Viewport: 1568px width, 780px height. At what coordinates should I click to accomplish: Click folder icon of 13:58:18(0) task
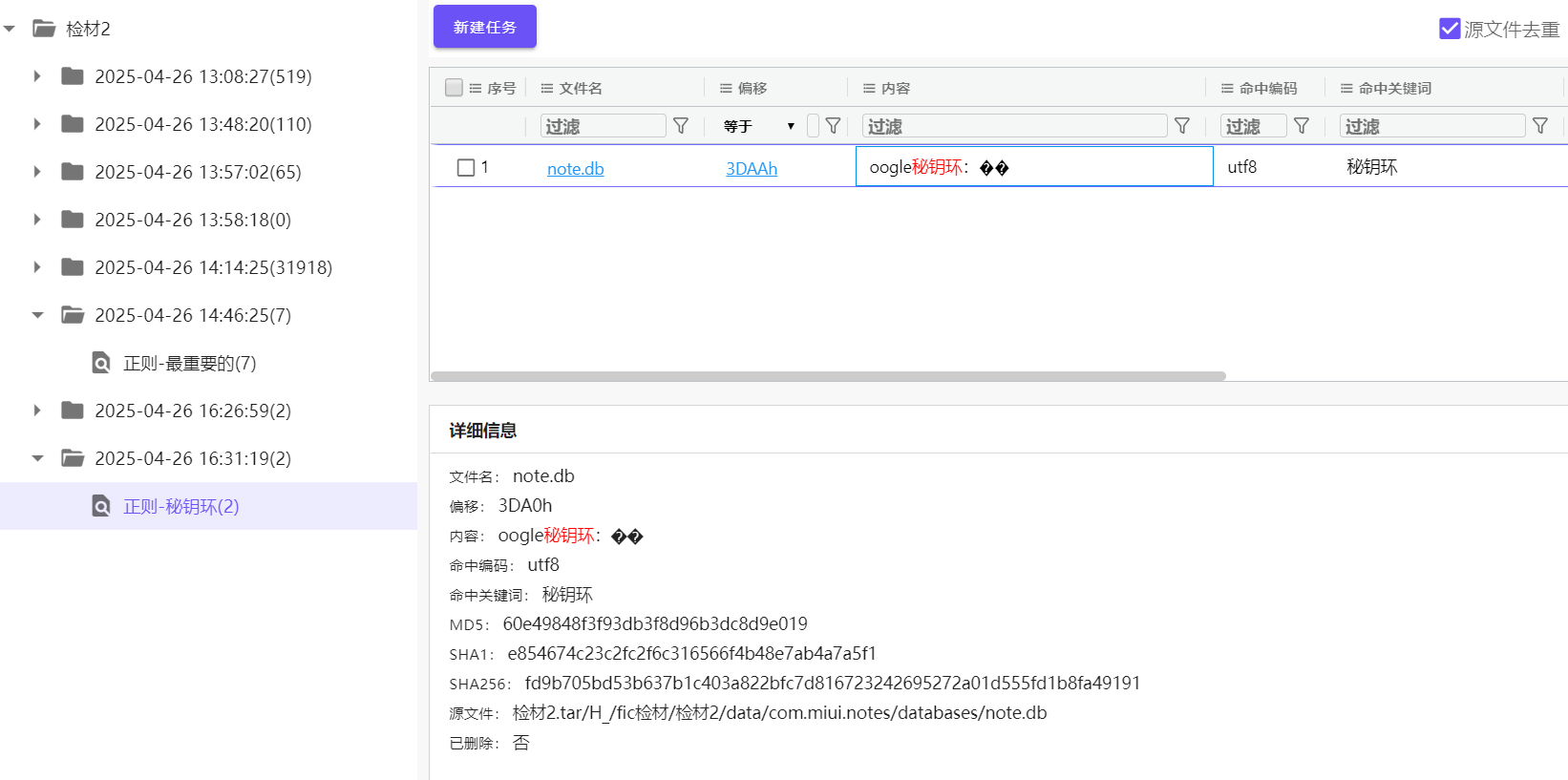(x=73, y=219)
